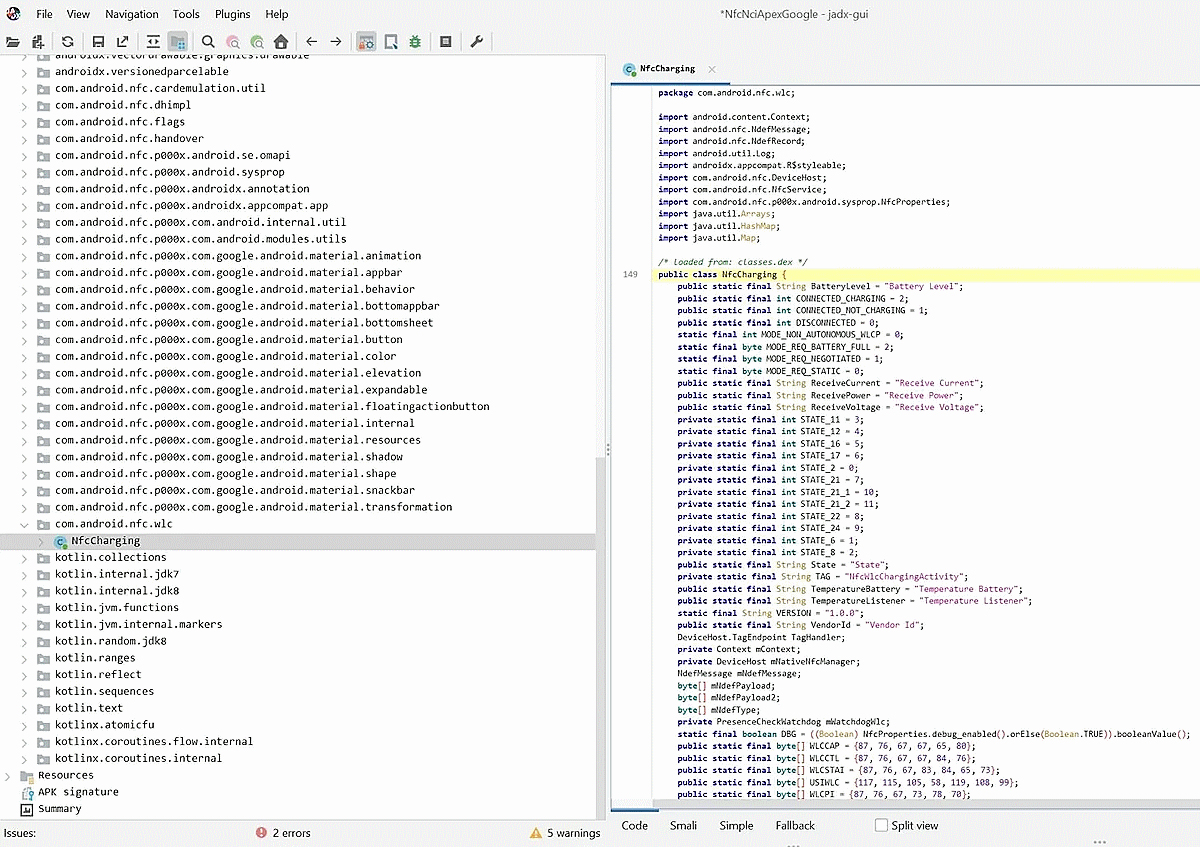Open APK signature in the tree
This screenshot has width=1200, height=847.
click(x=78, y=792)
